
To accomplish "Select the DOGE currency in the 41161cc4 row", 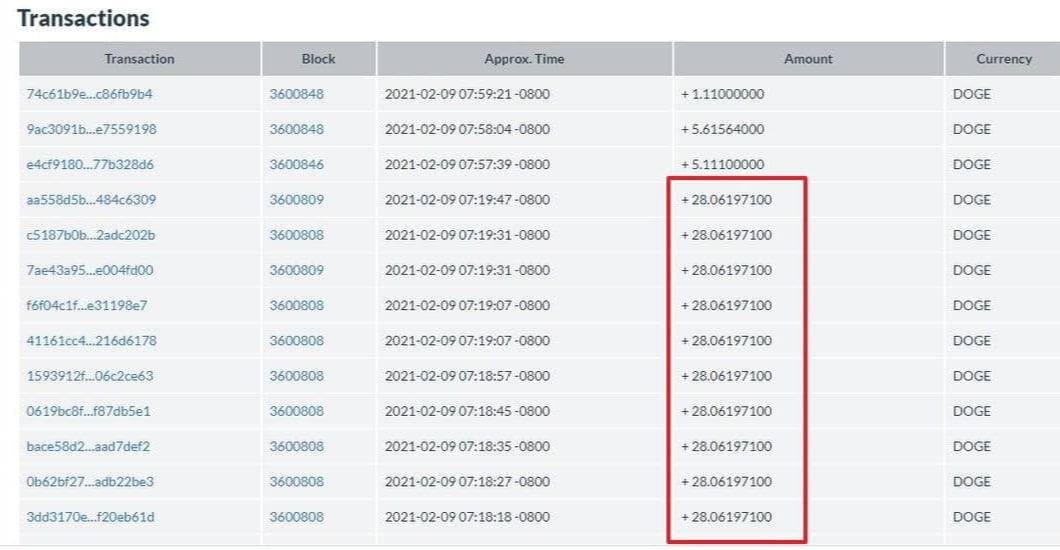I will point(971,340).
